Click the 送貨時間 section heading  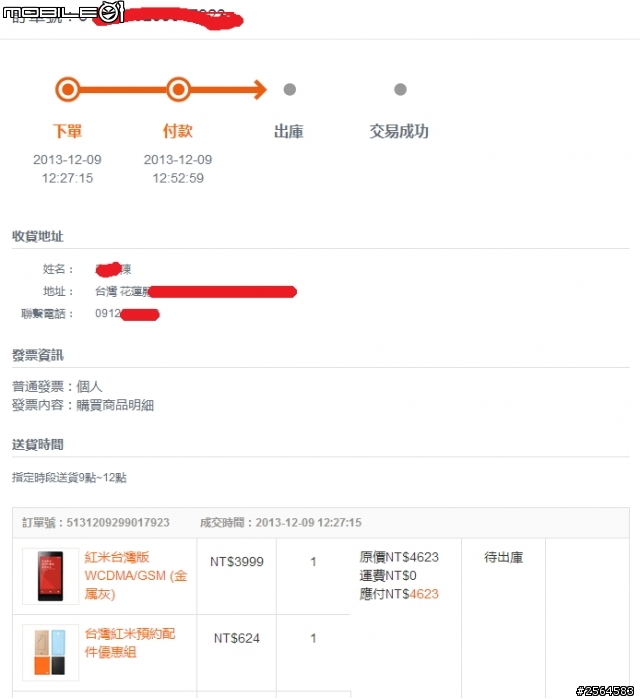tap(37, 444)
